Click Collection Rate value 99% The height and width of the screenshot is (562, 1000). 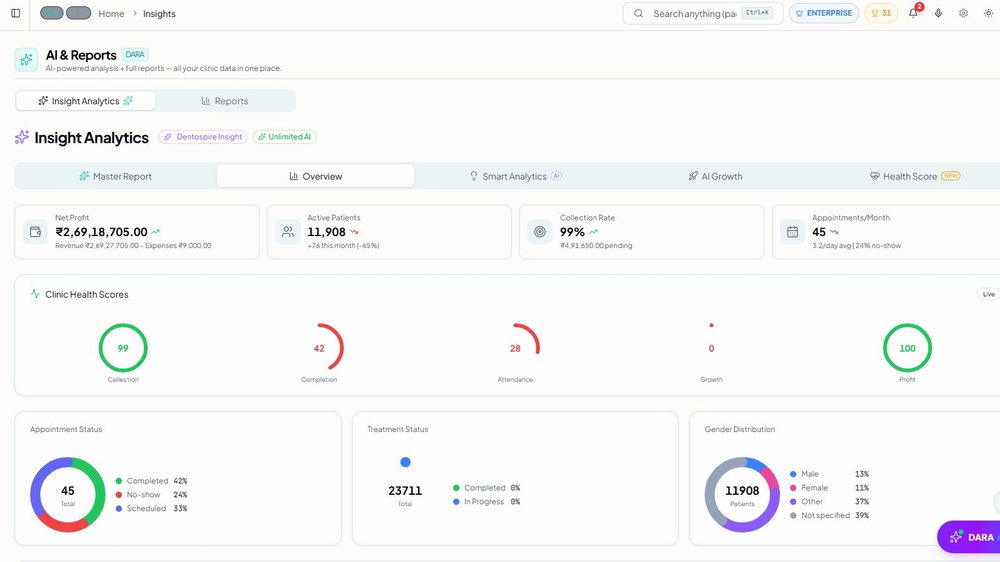(x=572, y=232)
